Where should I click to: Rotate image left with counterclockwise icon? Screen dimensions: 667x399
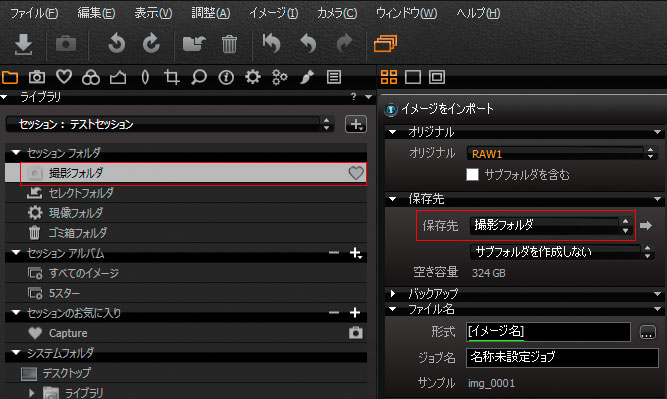click(x=116, y=44)
